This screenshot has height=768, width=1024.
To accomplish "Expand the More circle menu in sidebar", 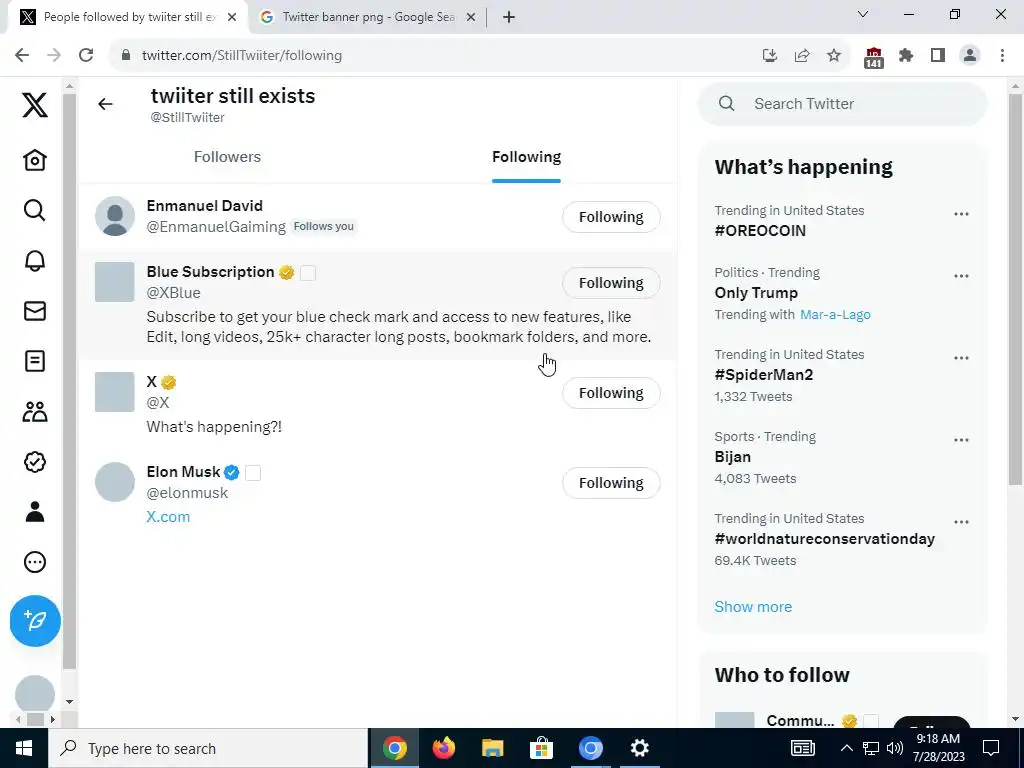I will 35,562.
